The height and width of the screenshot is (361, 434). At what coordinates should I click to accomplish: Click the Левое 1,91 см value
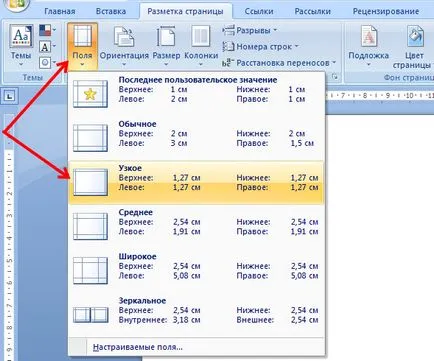click(187, 232)
